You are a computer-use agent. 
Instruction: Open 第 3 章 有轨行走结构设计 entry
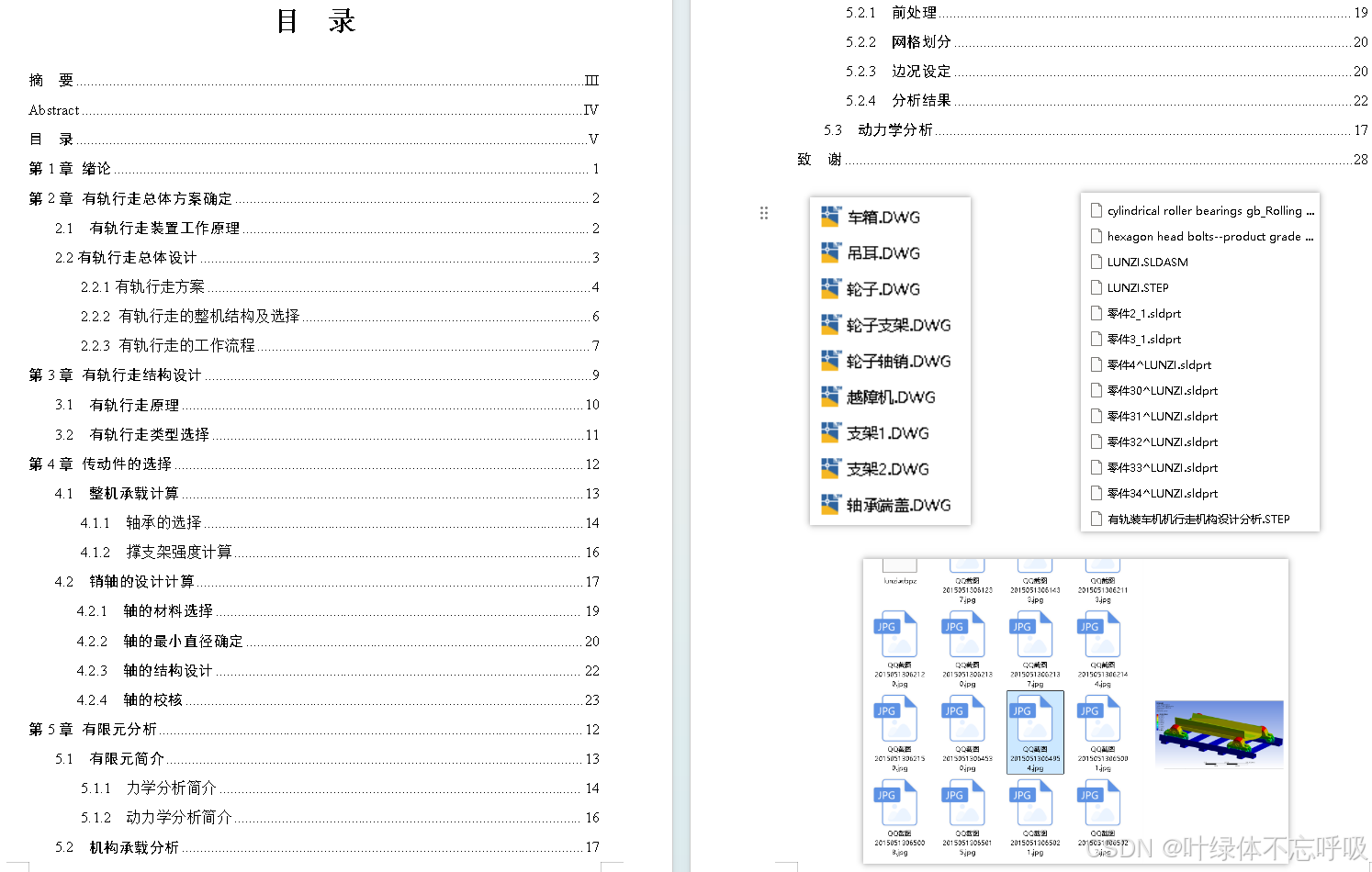pyautogui.click(x=314, y=375)
